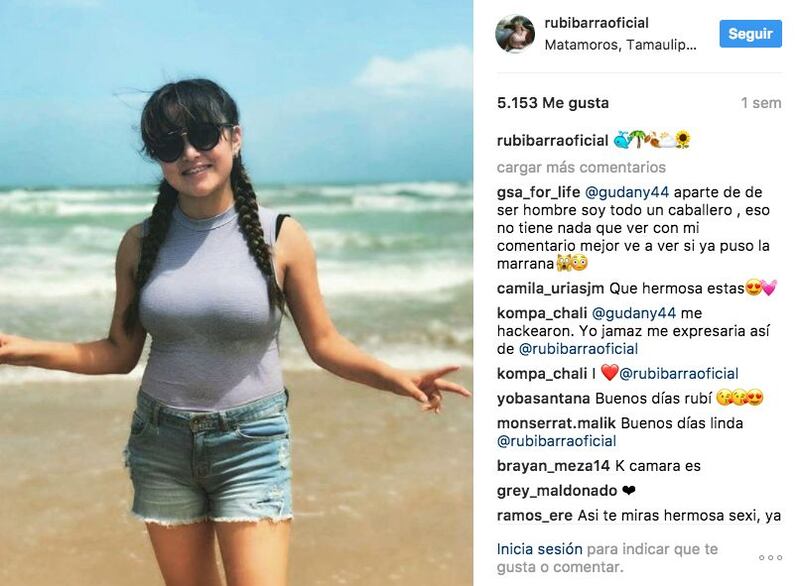Viewport: 800px width, 586px height.
Task: Open camila_uriasjm commenter profile
Action: click(551, 289)
